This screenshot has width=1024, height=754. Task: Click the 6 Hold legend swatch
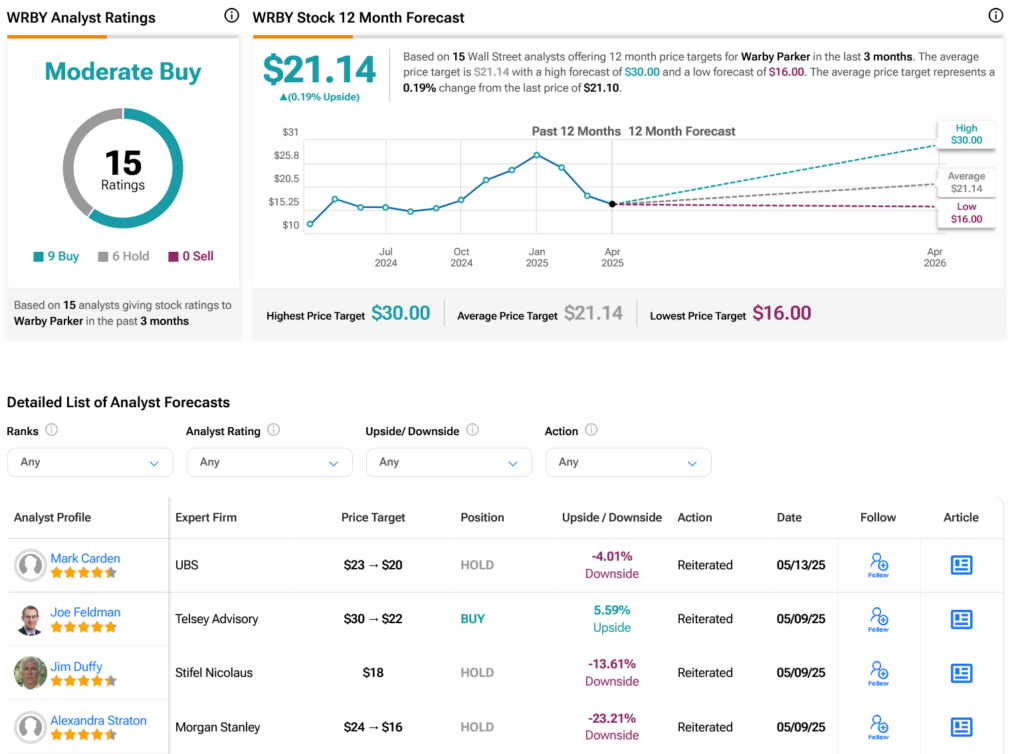(103, 257)
